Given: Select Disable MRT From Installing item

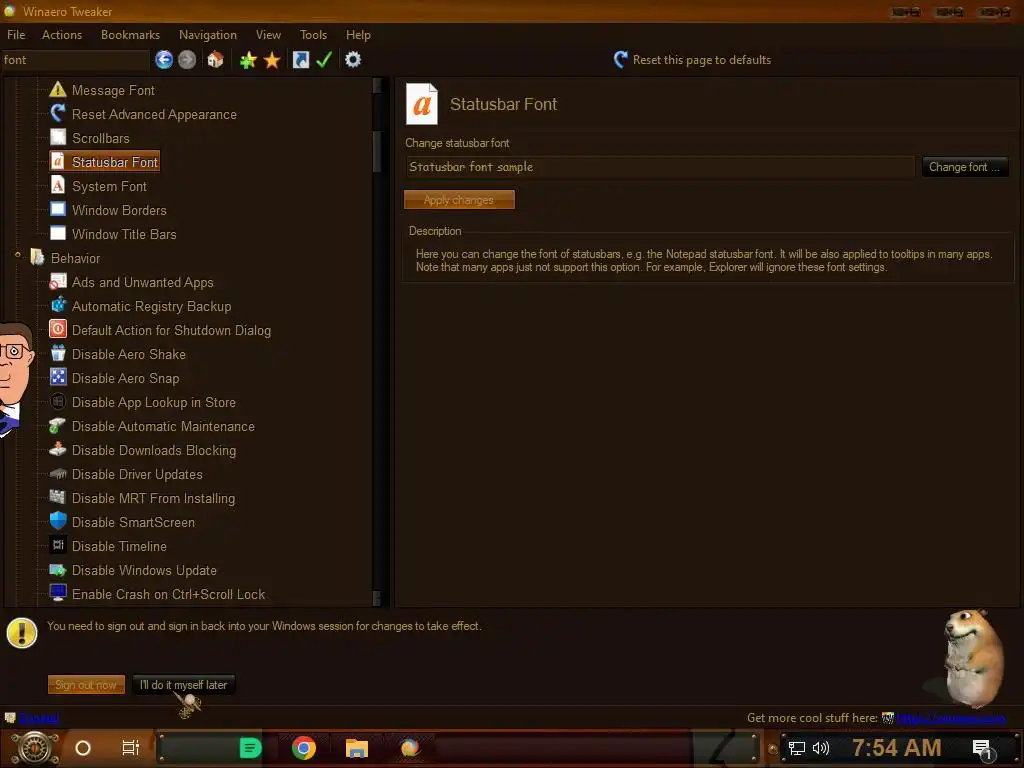Looking at the screenshot, I should pos(153,498).
